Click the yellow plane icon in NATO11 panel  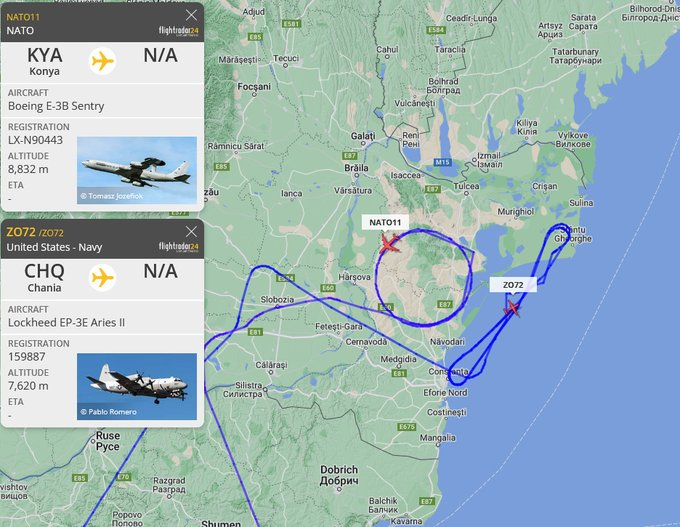(x=102, y=61)
